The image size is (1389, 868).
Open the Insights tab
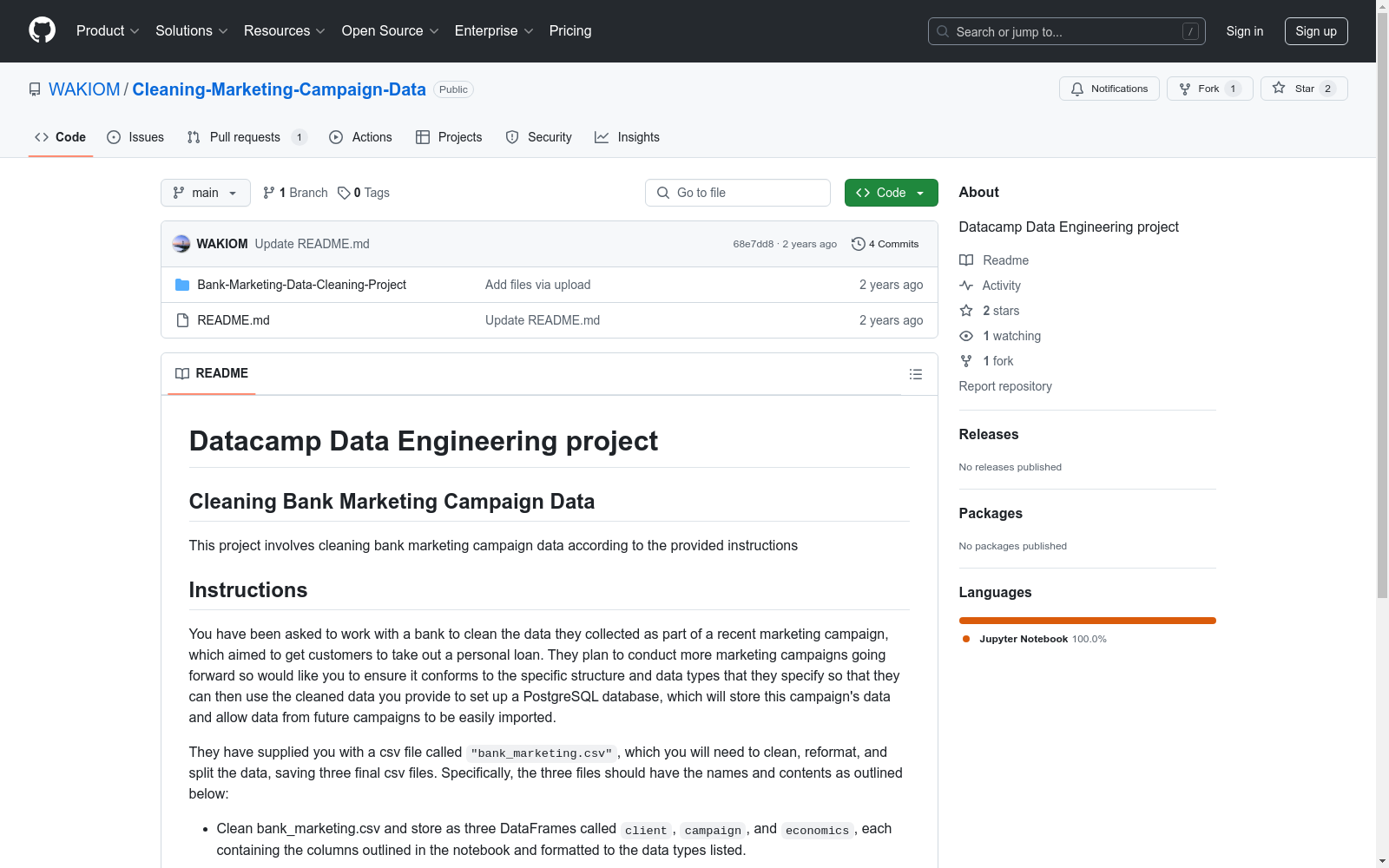628,137
